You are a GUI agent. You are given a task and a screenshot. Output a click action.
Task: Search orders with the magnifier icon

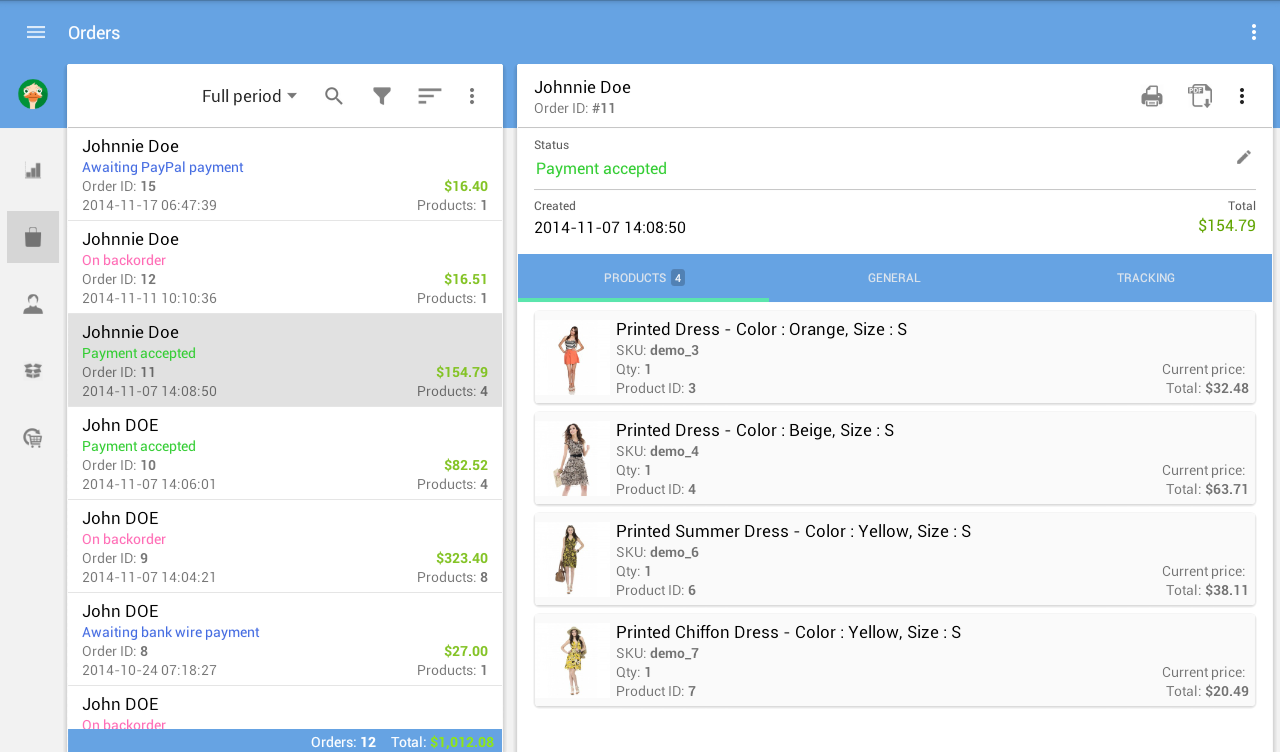[x=334, y=96]
